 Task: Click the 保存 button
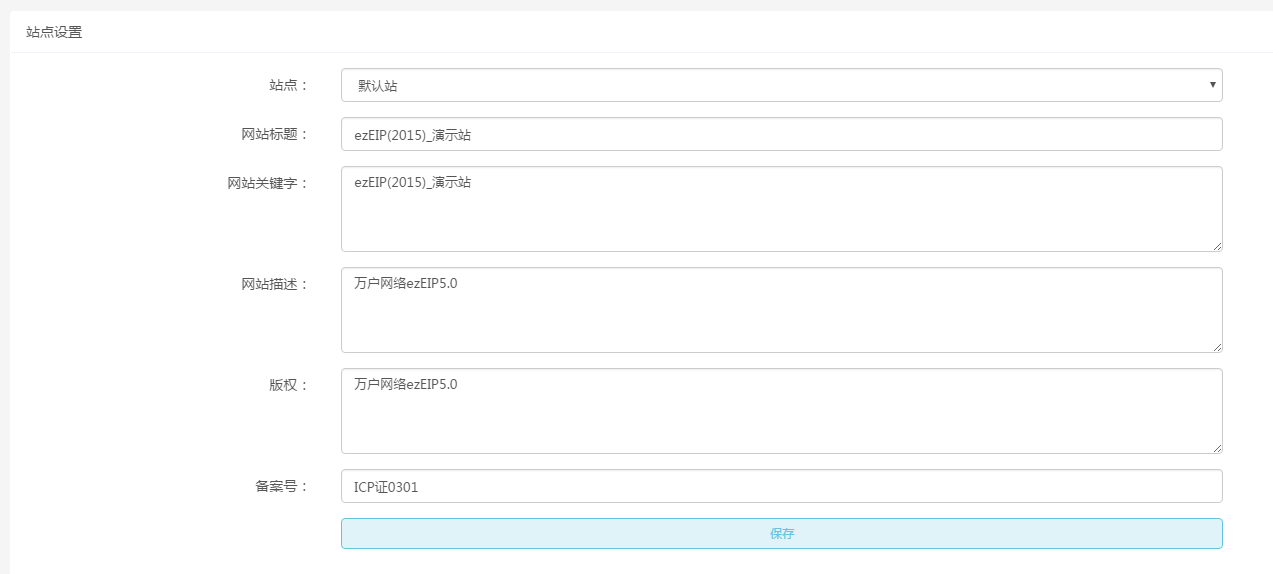781,533
